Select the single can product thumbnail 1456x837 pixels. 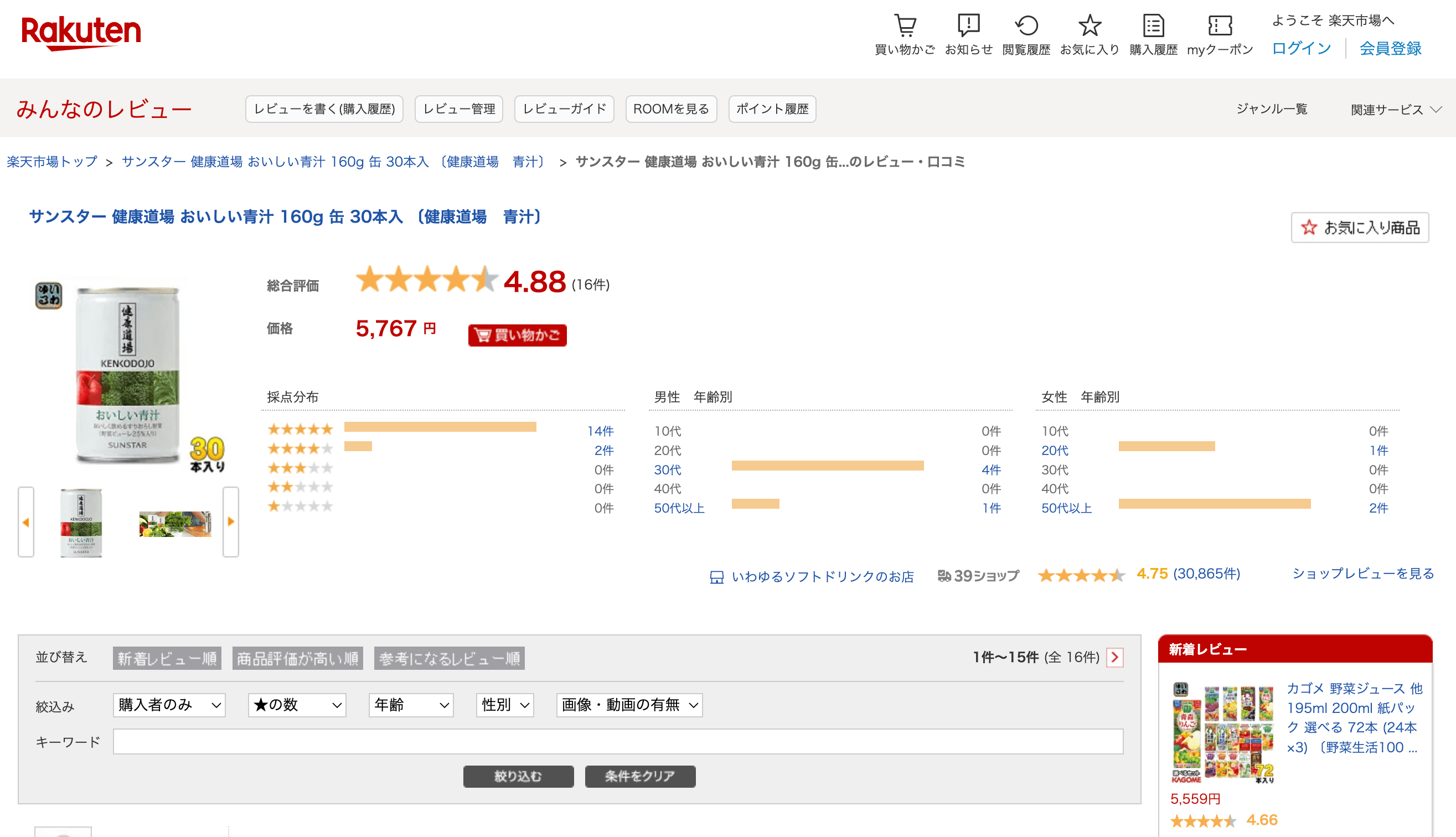(x=81, y=522)
